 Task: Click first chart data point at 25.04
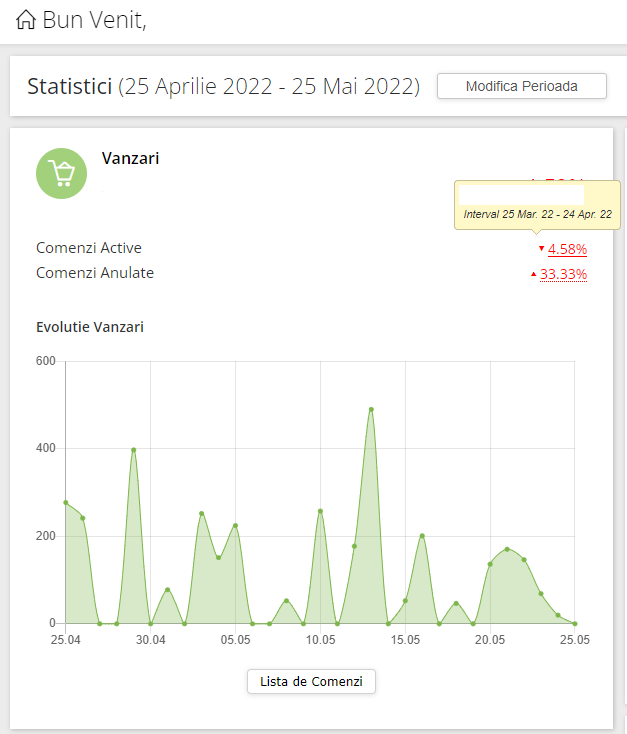(x=65, y=503)
